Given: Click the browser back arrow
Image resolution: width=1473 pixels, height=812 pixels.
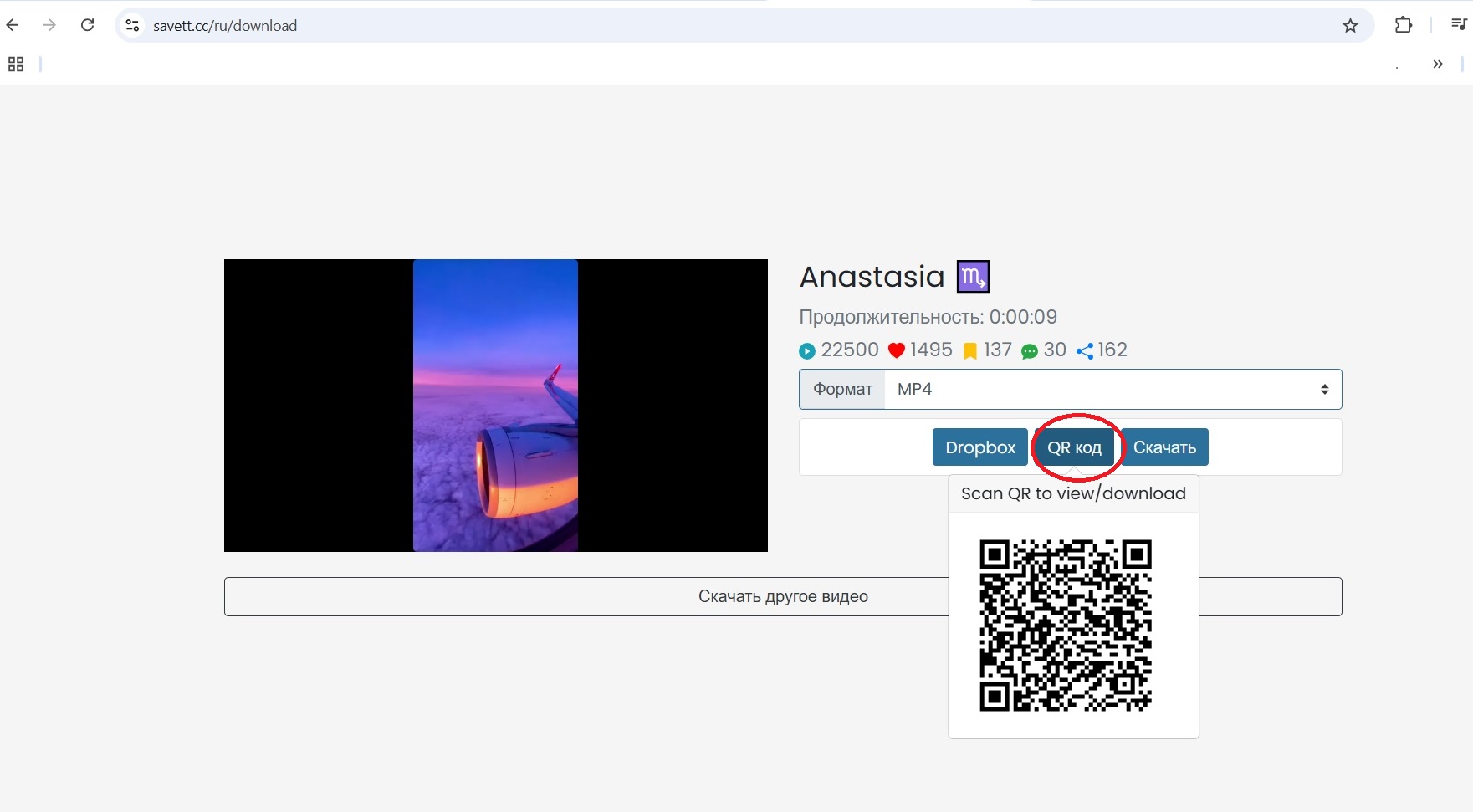Looking at the screenshot, I should point(13,25).
